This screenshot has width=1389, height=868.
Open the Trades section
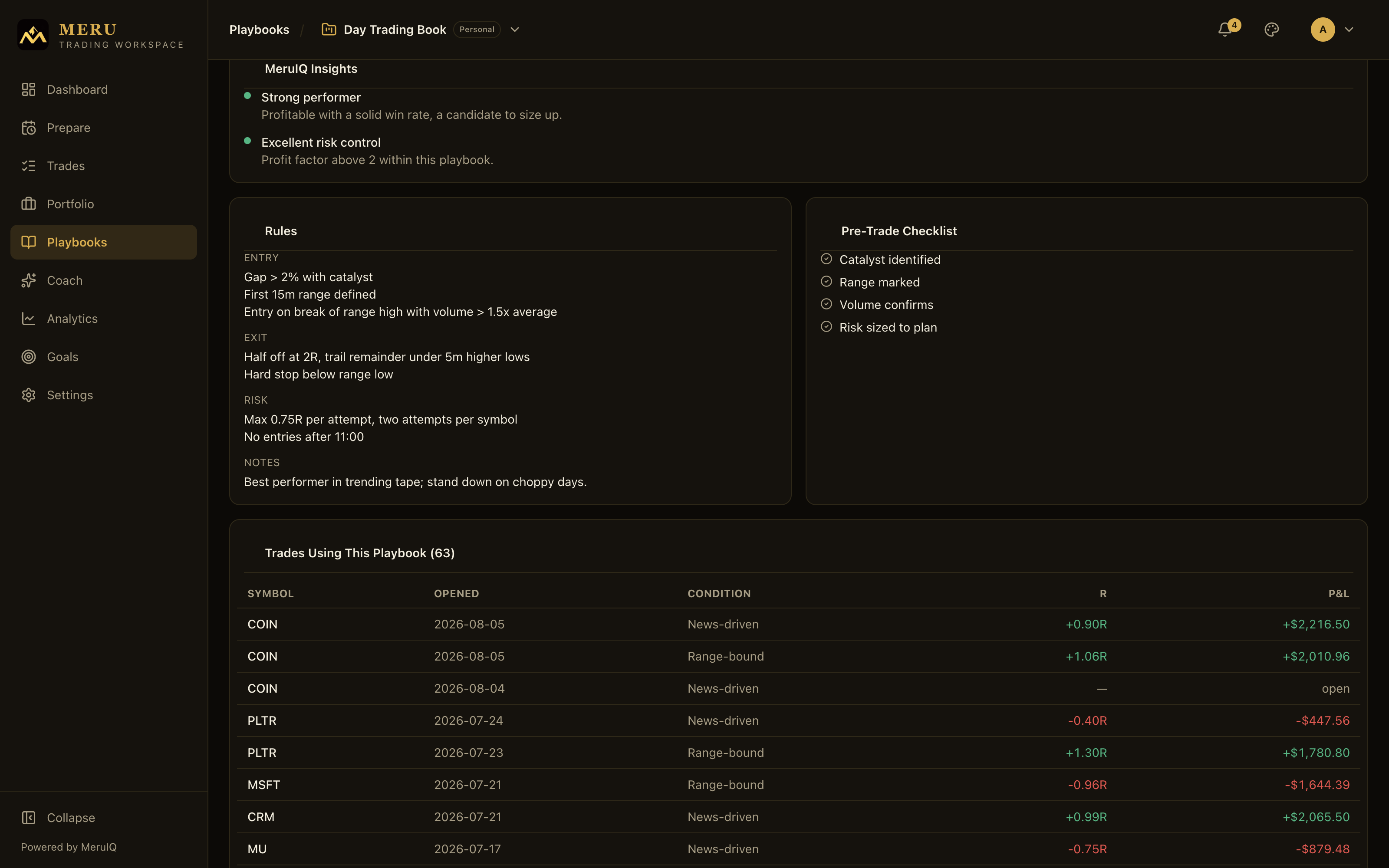104,166
